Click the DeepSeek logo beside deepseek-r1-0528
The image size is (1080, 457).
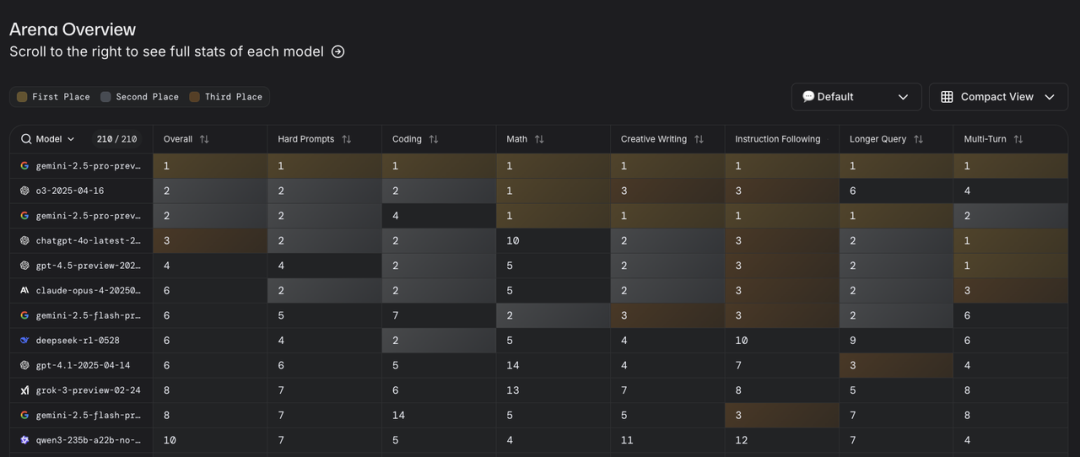25,341
